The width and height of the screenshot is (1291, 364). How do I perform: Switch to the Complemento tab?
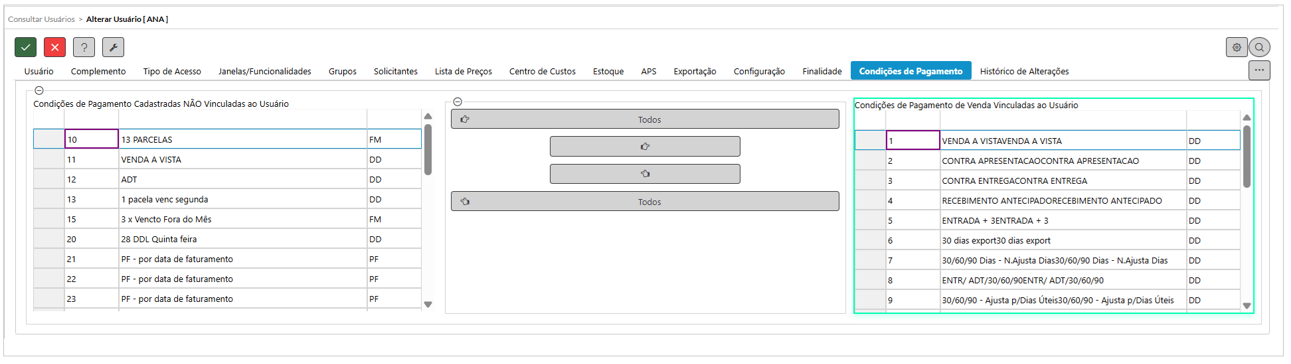(98, 71)
